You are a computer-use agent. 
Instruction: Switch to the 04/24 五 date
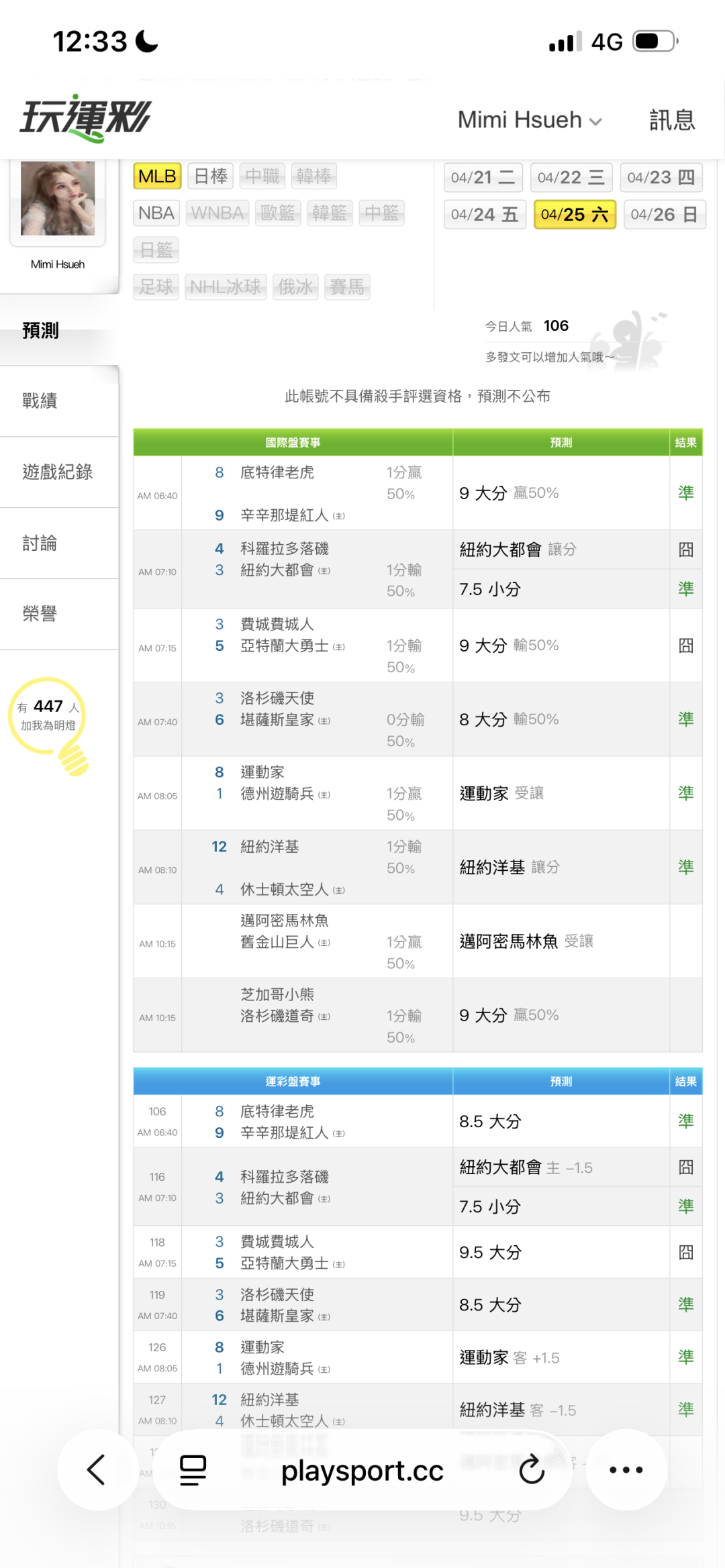click(484, 215)
